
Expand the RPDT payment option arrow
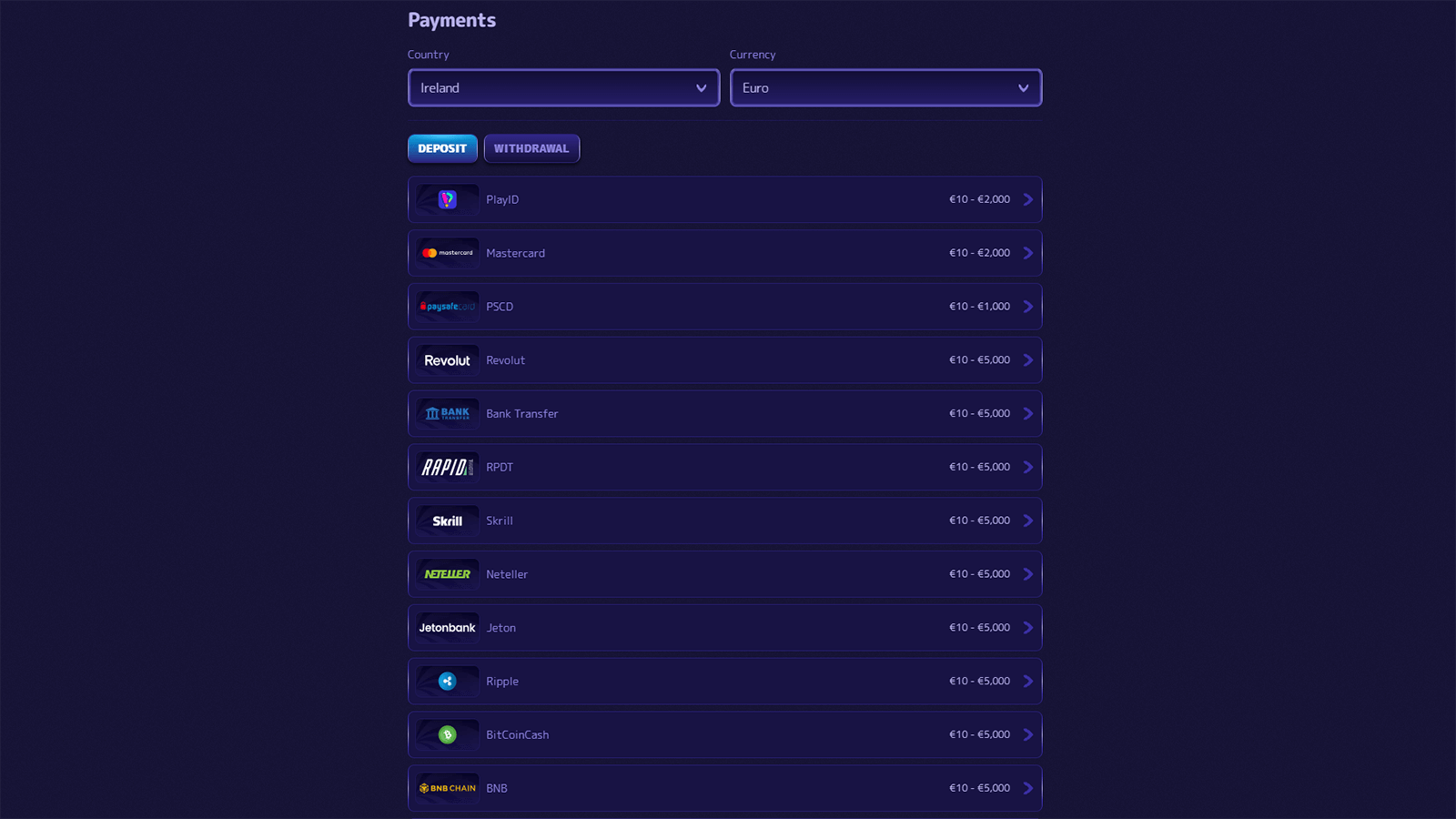click(x=1028, y=467)
